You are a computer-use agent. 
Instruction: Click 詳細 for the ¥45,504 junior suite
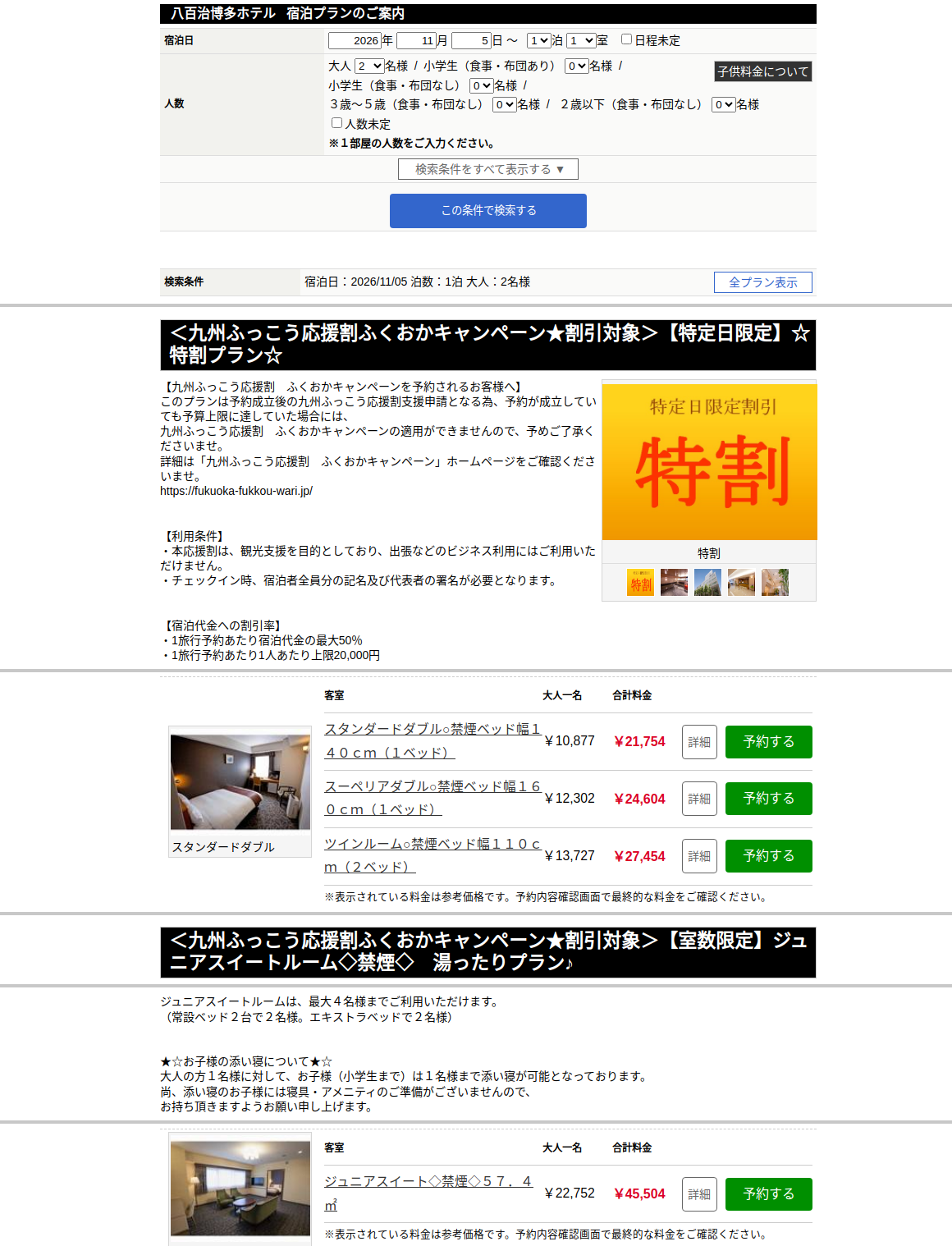(x=699, y=1194)
